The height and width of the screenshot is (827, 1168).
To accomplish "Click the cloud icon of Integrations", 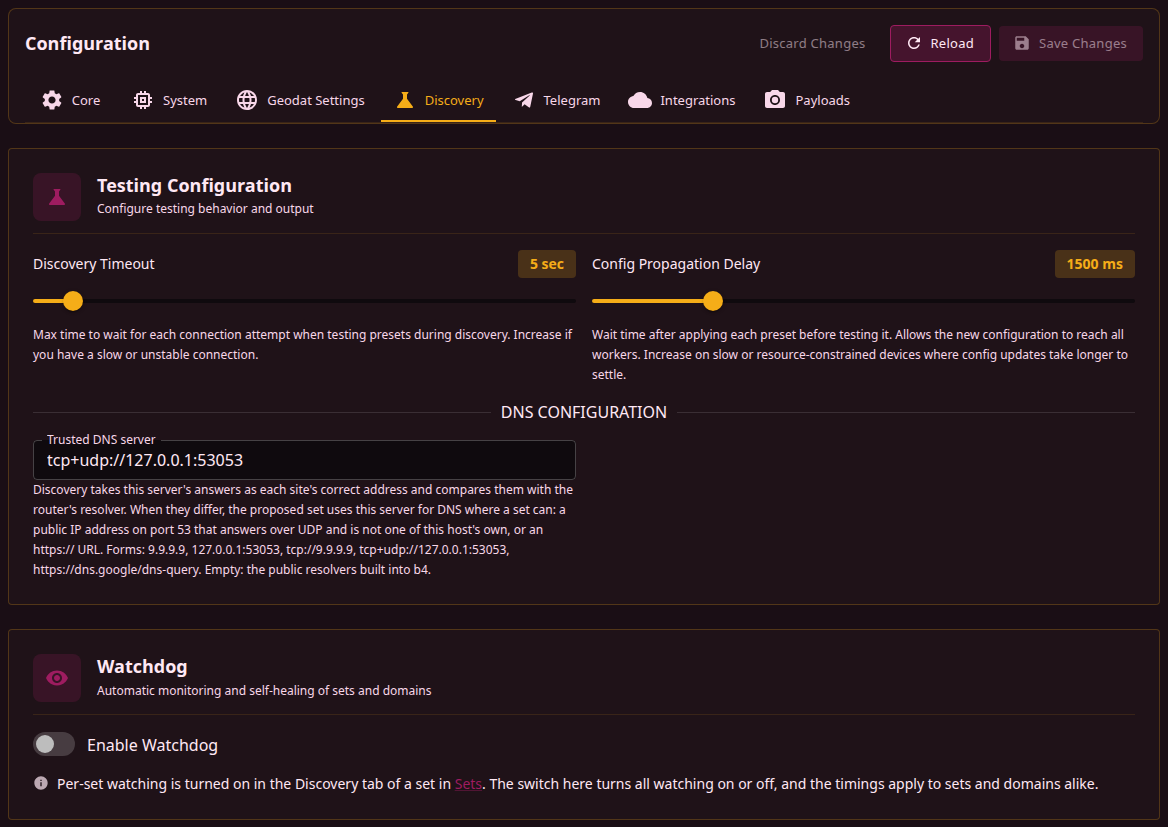I will pyautogui.click(x=640, y=100).
